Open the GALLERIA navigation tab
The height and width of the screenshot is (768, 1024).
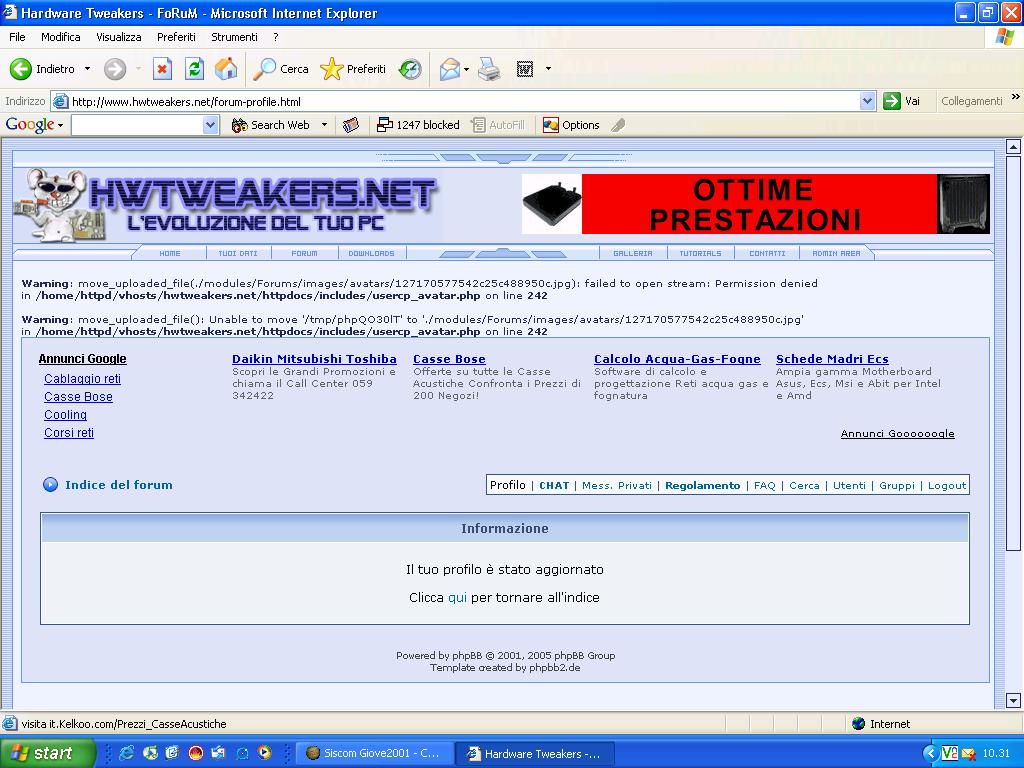633,253
